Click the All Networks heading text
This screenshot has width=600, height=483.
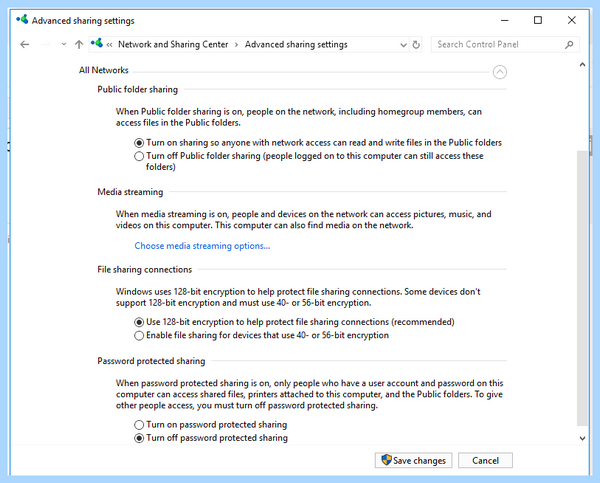[x=104, y=70]
